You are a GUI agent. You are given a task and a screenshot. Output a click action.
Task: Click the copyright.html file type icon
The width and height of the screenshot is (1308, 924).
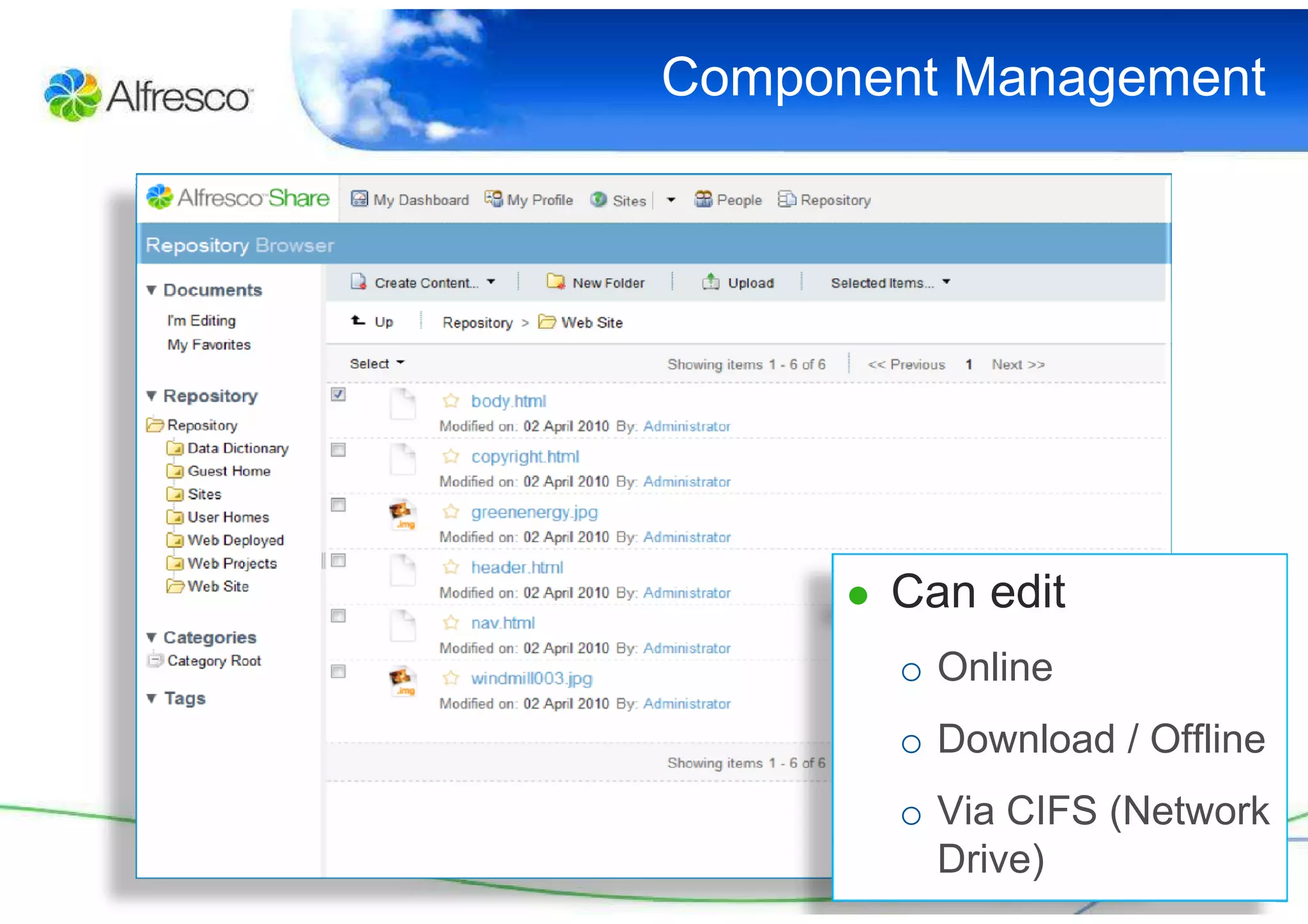tap(403, 459)
